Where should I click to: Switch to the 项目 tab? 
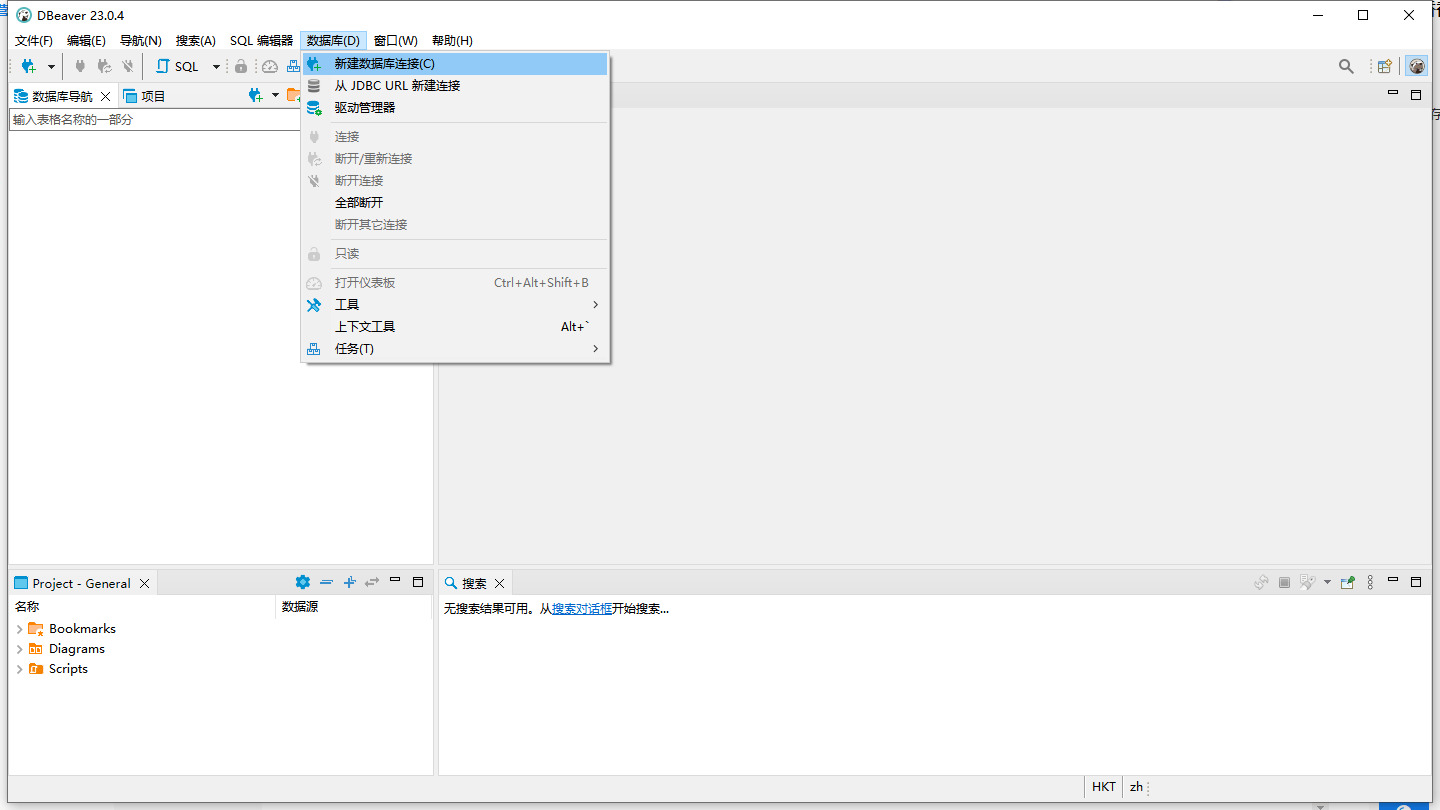point(144,96)
